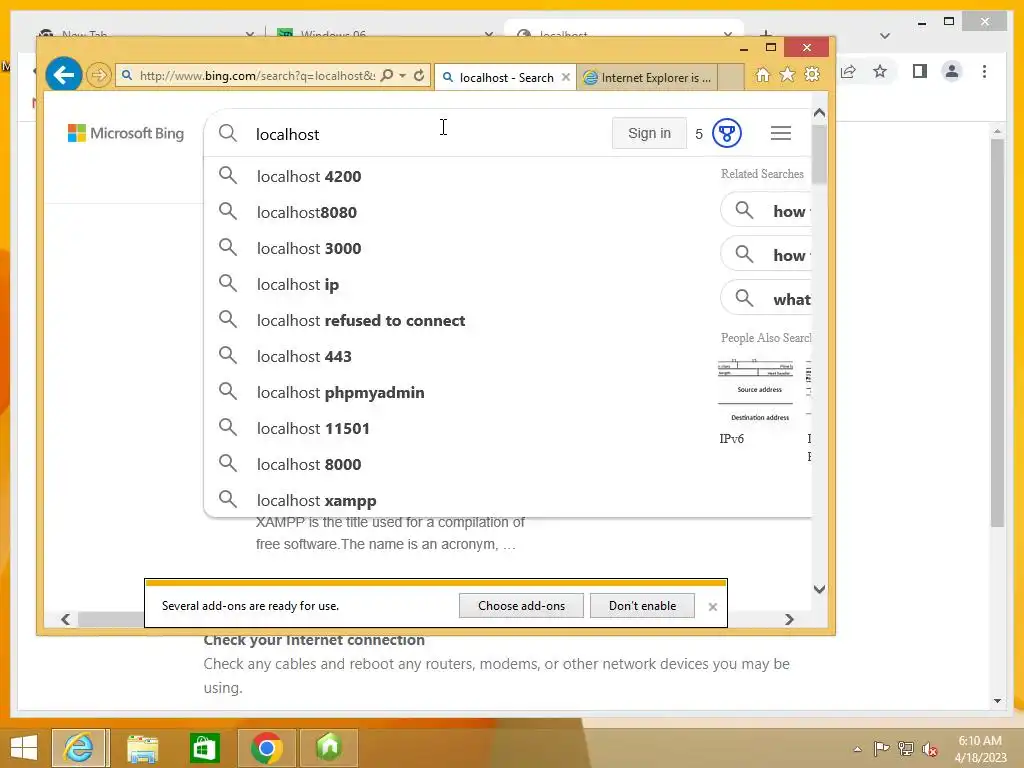The image size is (1024, 768).
Task: Open a new blank IE tab
Action: click(x=731, y=77)
